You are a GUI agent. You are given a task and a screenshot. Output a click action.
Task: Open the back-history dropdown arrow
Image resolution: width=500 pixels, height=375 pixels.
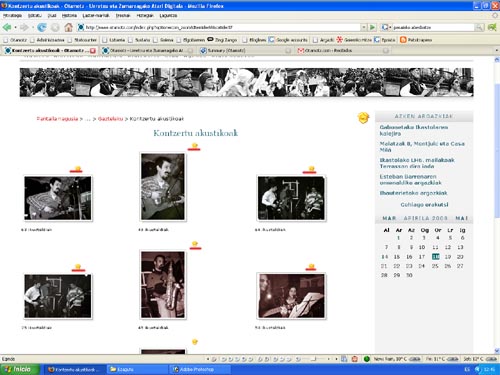click(x=15, y=27)
